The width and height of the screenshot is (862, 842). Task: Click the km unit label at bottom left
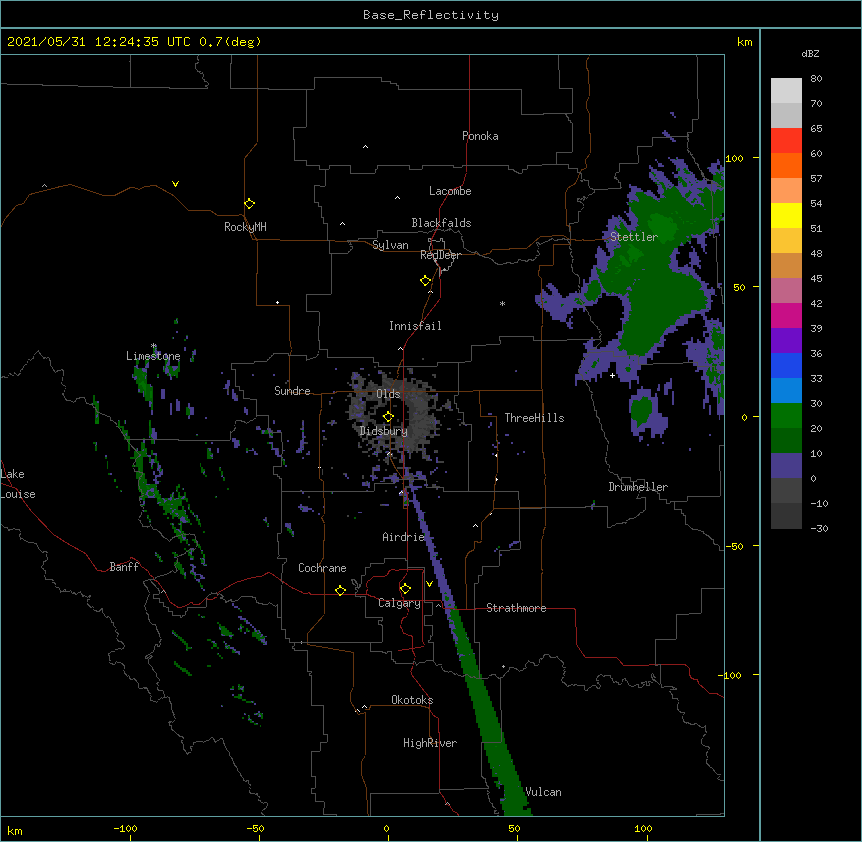[15, 830]
